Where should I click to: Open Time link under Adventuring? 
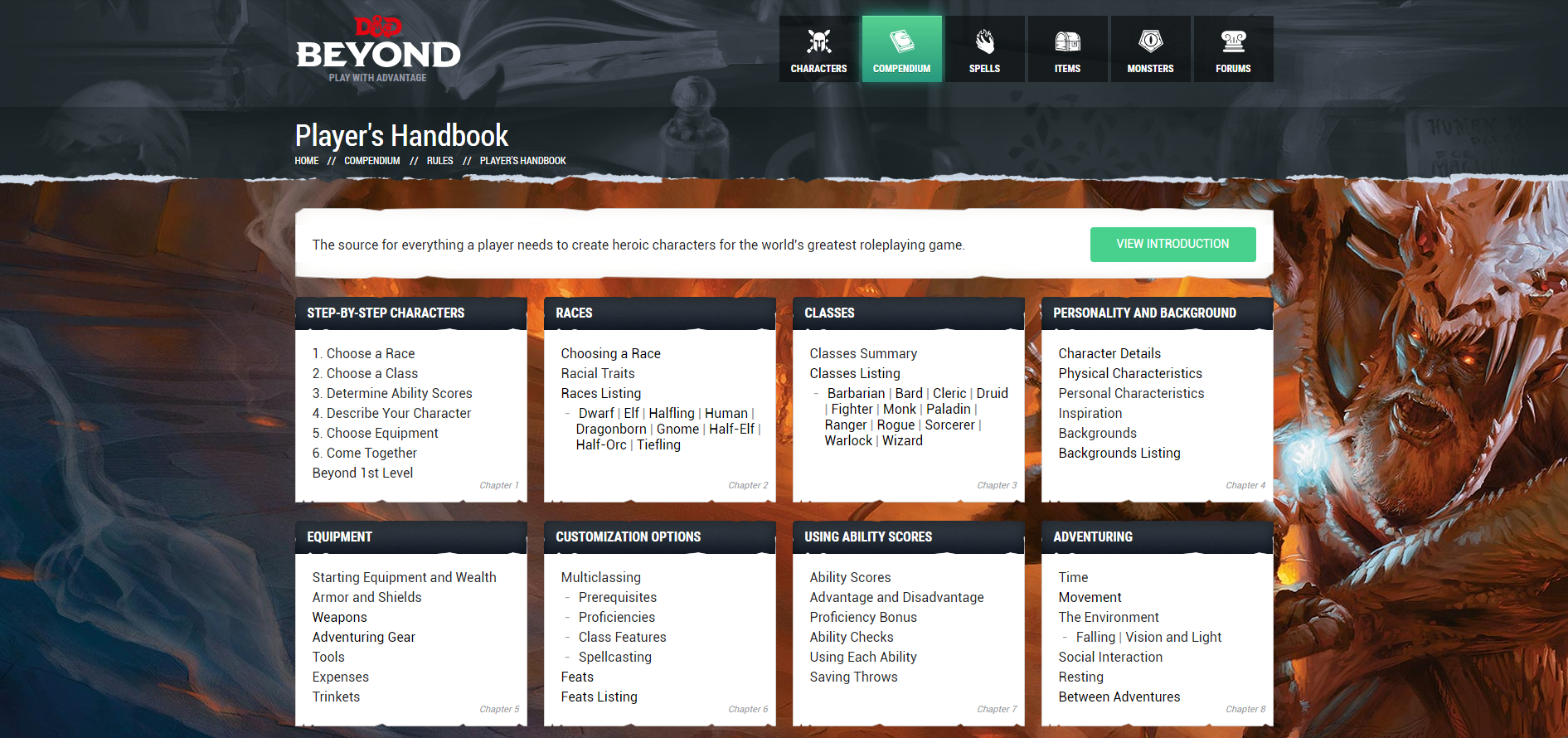pyautogui.click(x=1073, y=577)
